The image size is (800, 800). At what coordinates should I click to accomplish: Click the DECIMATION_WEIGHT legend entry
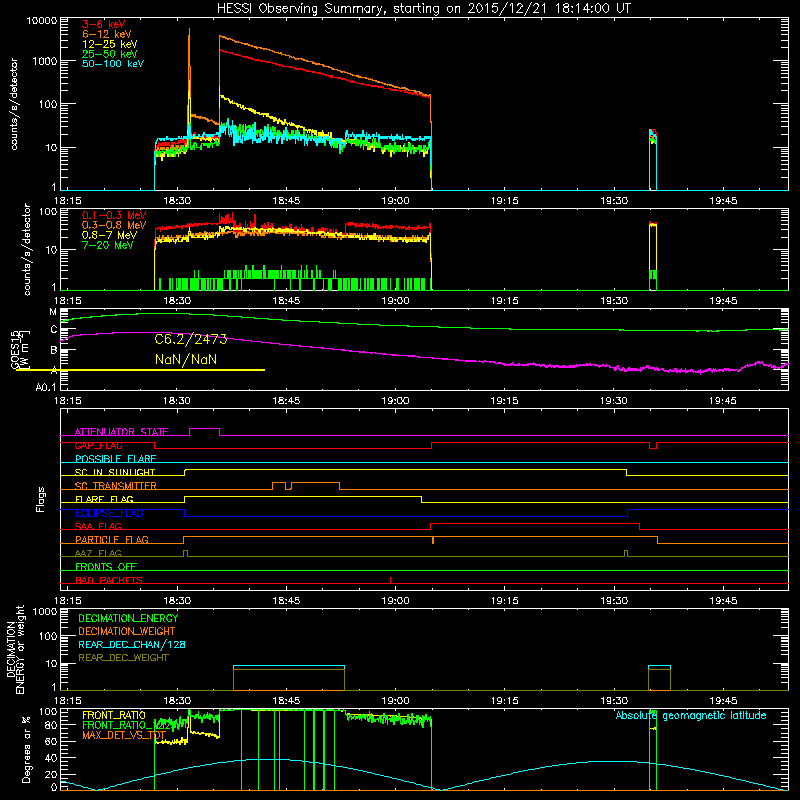pos(127,631)
